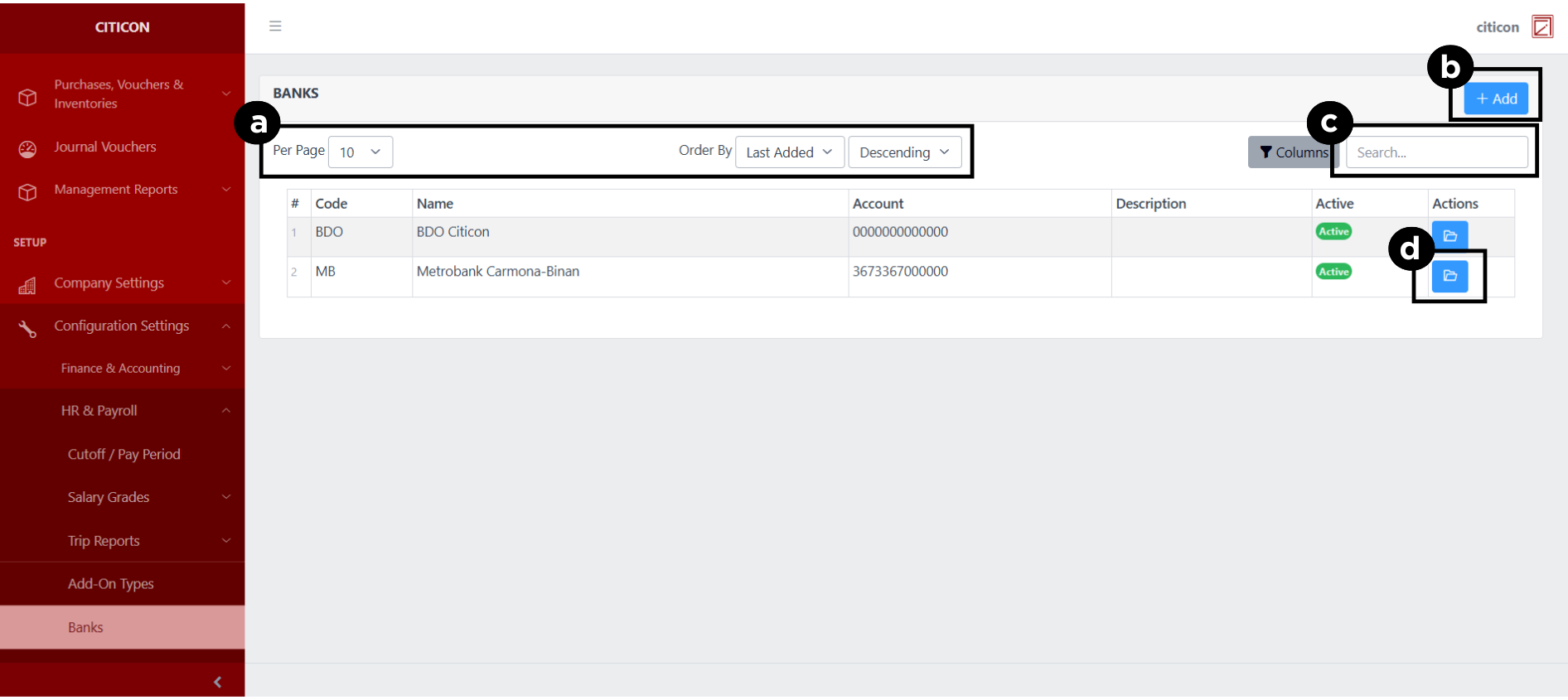Click the Journal Vouchers gauge icon
Viewport: 1568px width, 700px height.
tap(27, 148)
